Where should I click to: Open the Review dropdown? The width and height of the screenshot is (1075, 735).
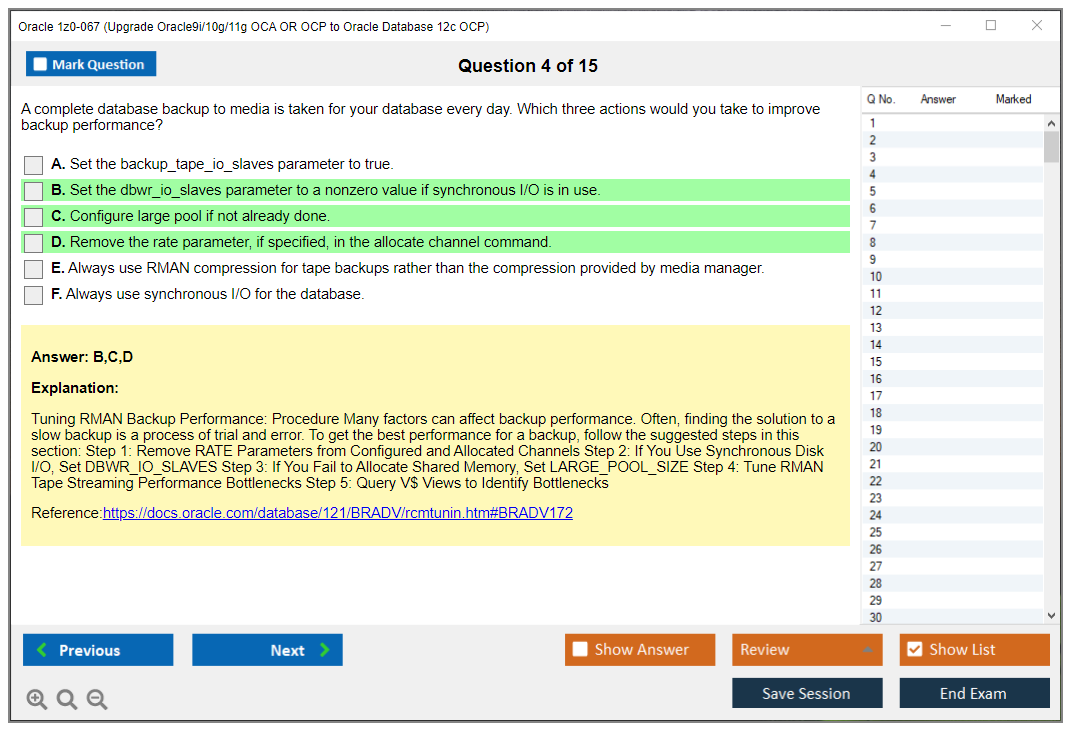pos(807,649)
